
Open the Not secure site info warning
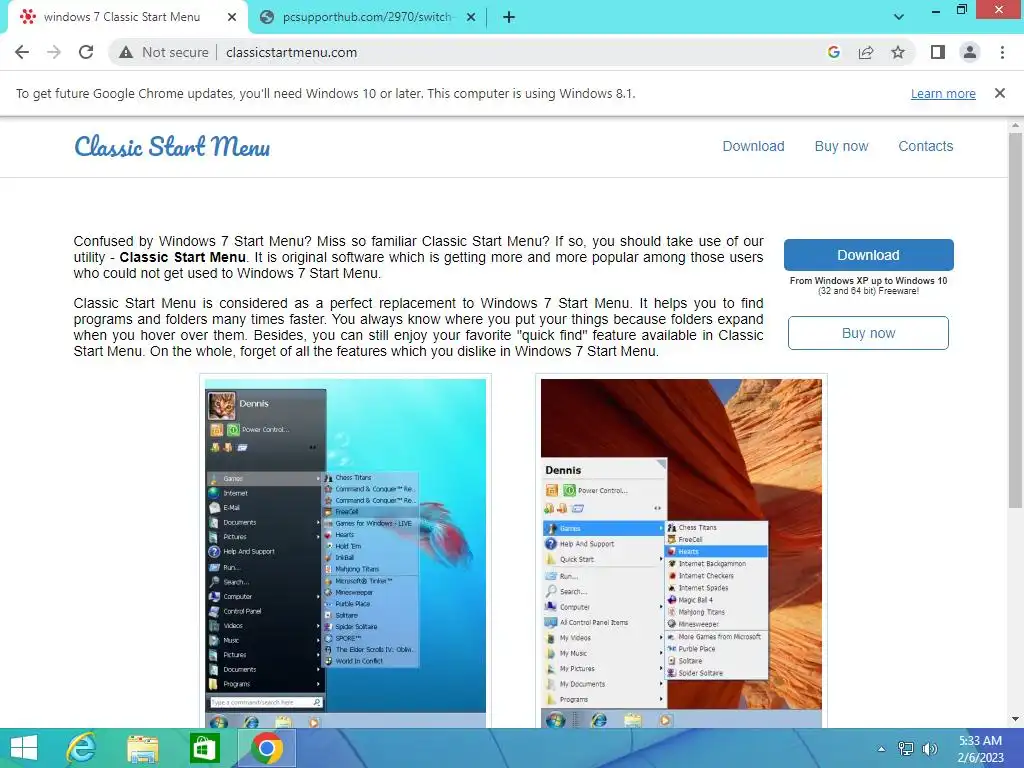tap(164, 52)
